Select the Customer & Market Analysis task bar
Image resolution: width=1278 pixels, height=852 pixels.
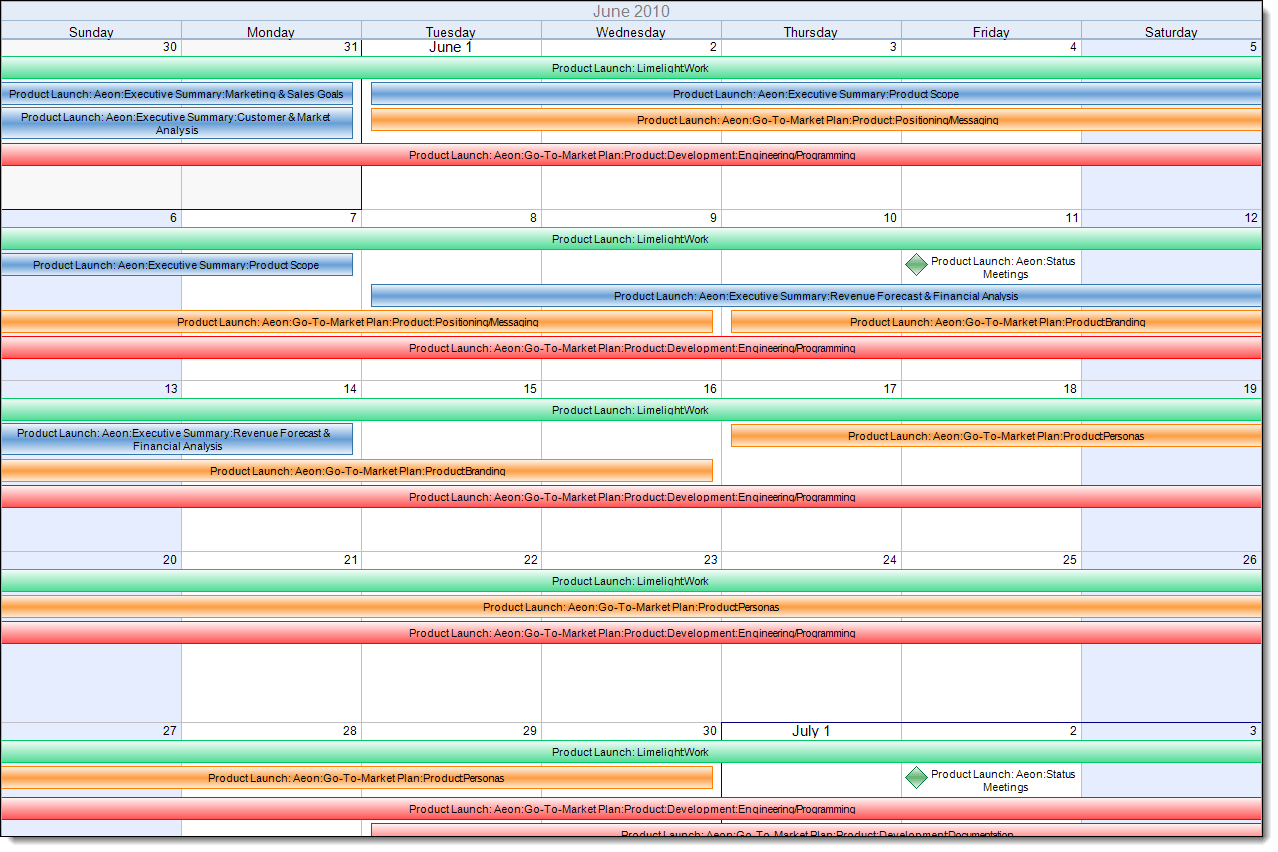[177, 123]
